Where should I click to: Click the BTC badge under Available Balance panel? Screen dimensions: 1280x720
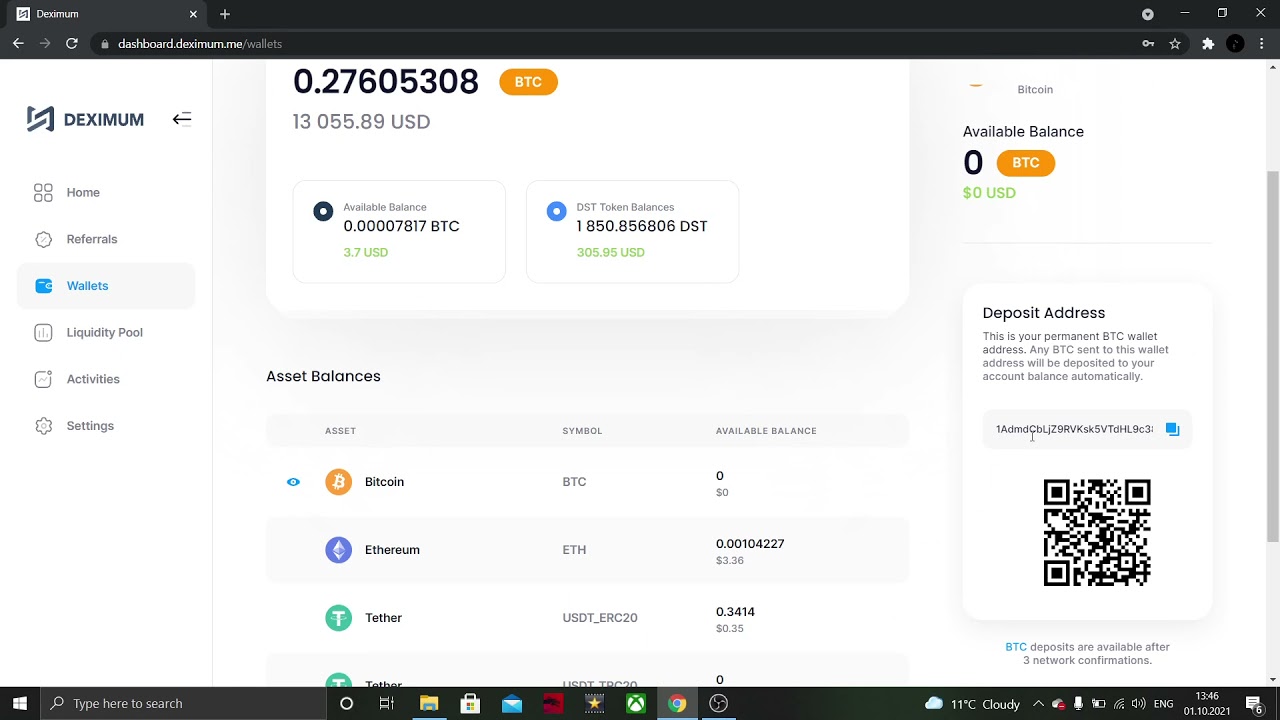point(1025,163)
